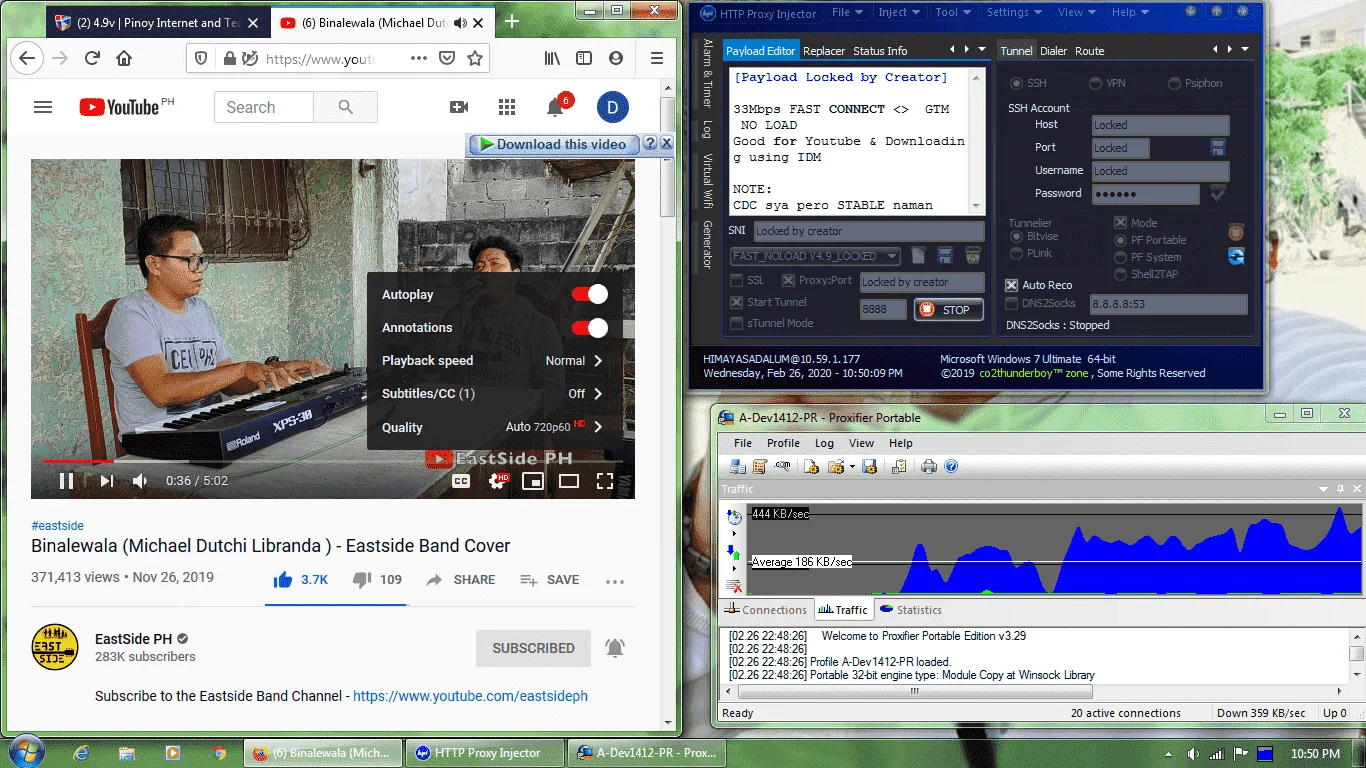Viewport: 1366px width, 768px height.
Task: Toggle Annotations switch off
Action: [589, 327]
